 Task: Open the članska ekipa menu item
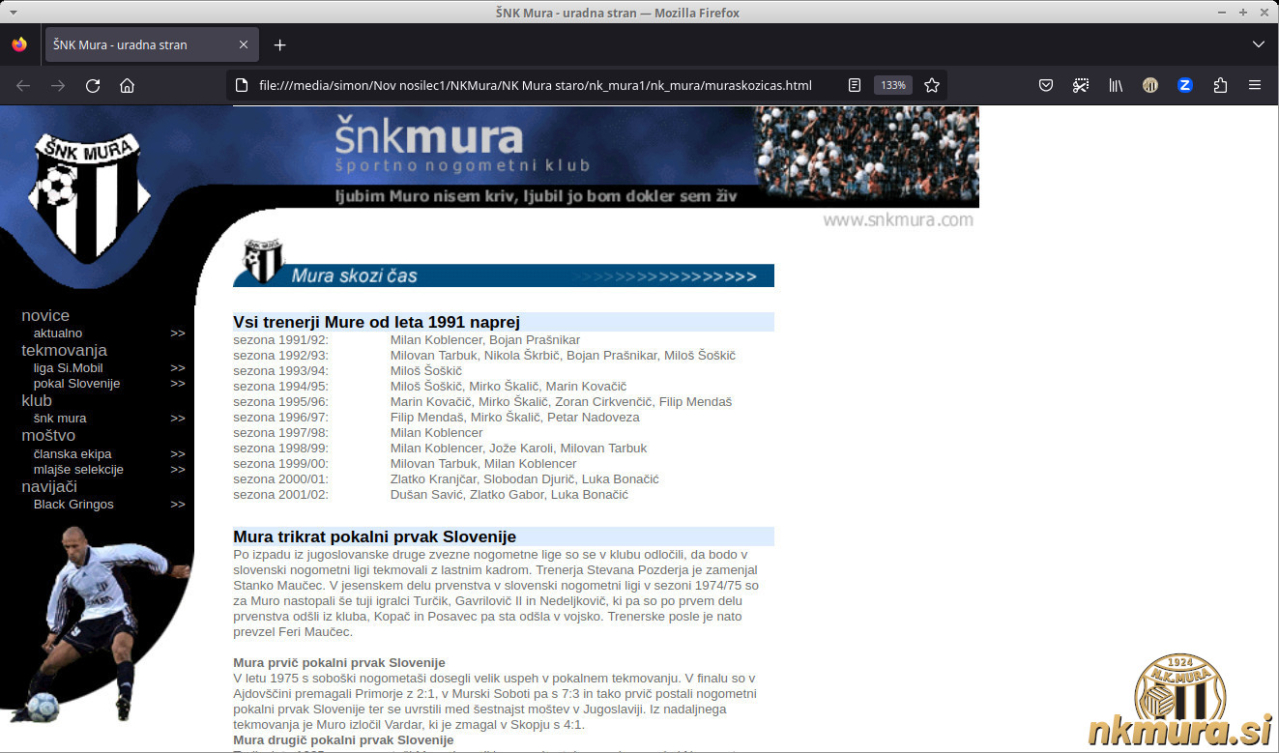click(x=72, y=454)
